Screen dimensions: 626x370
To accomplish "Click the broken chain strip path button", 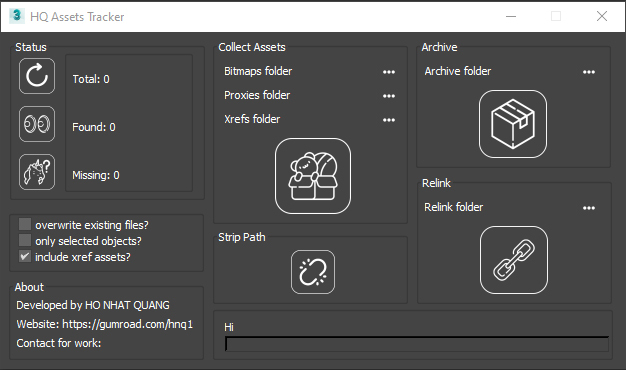I will point(313,272).
